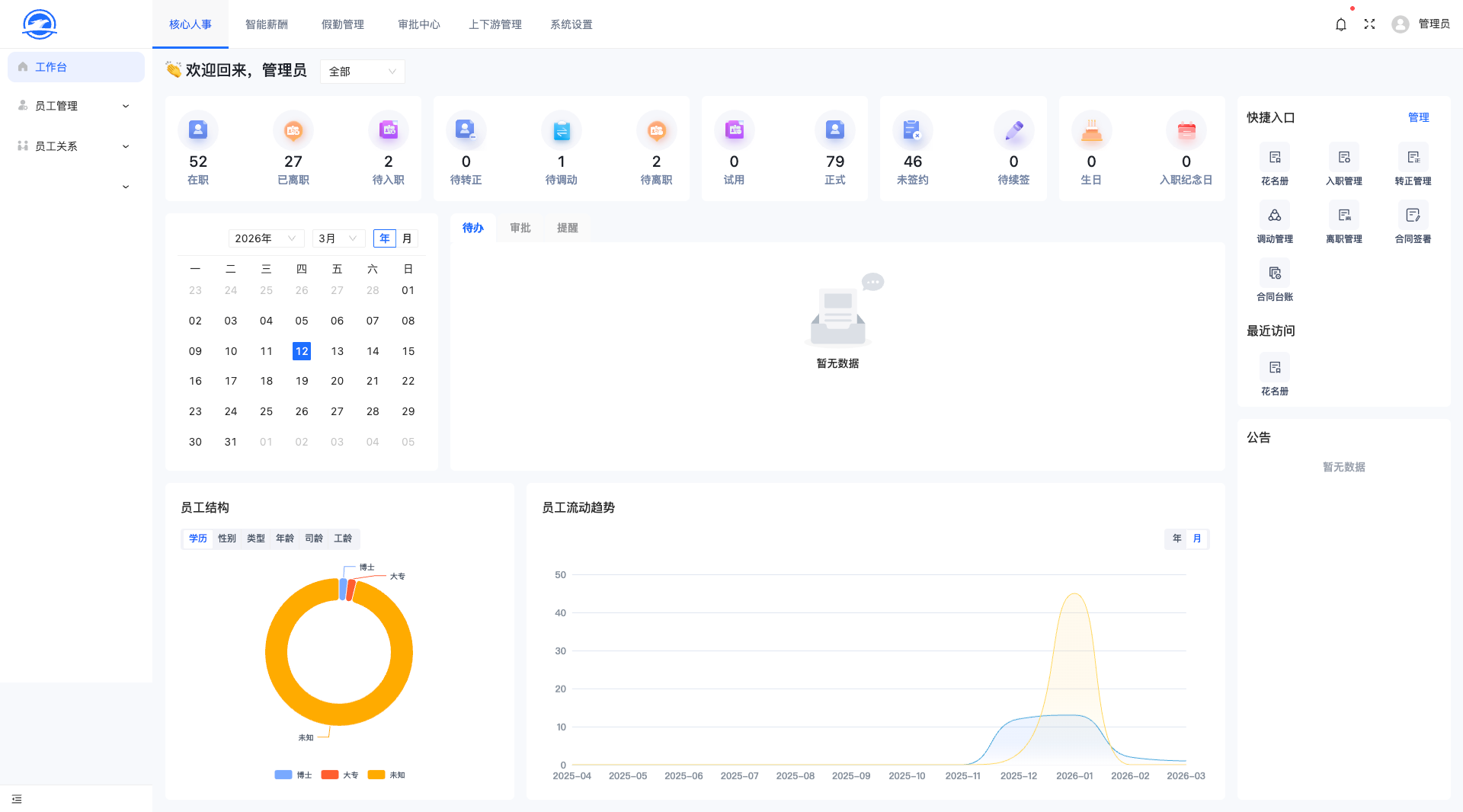Show employee structure by 类型
This screenshot has height=812, width=1463.
(256, 539)
